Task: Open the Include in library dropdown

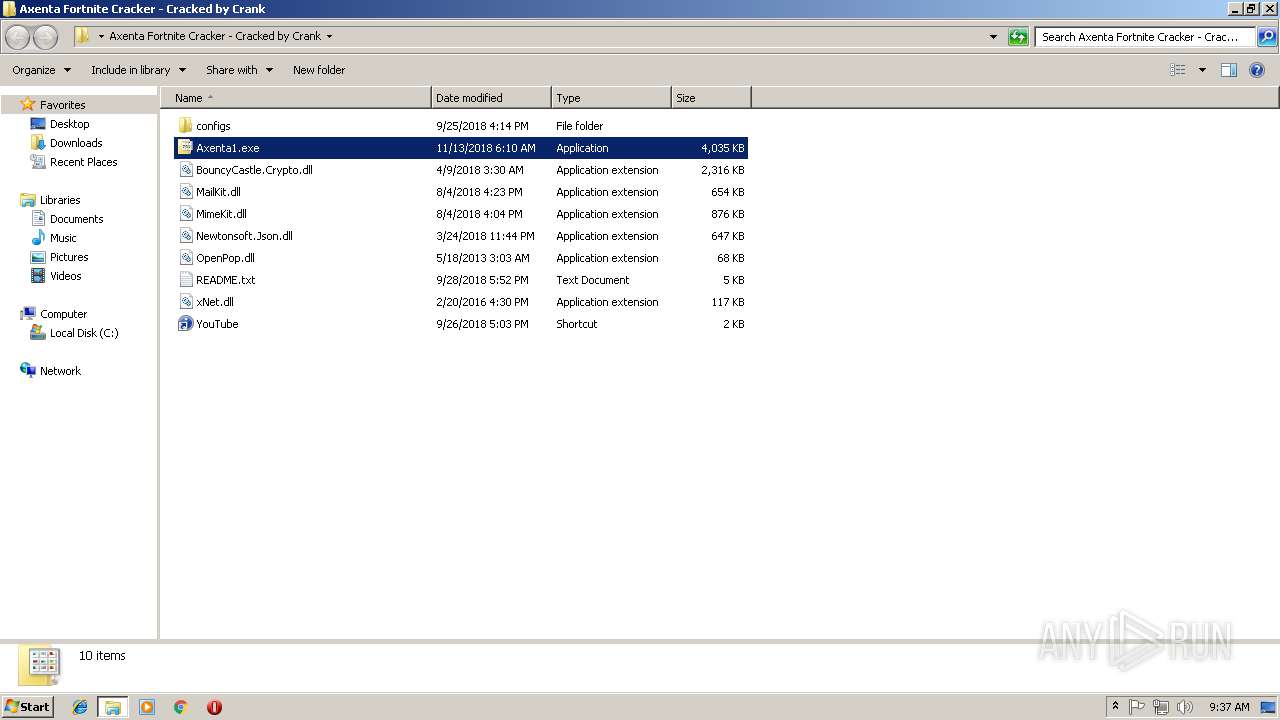Action: coord(138,70)
